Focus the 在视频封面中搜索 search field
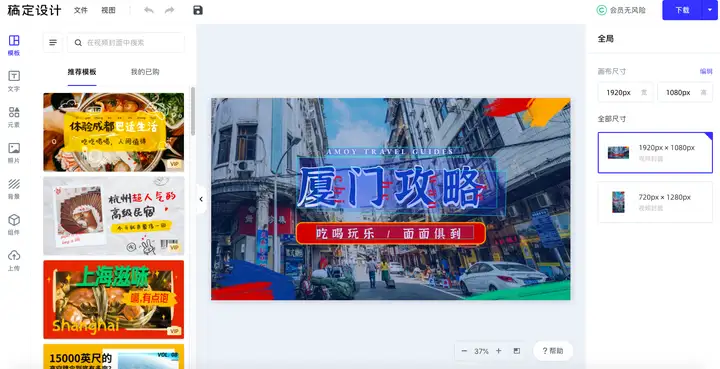720x369 pixels. coord(126,43)
